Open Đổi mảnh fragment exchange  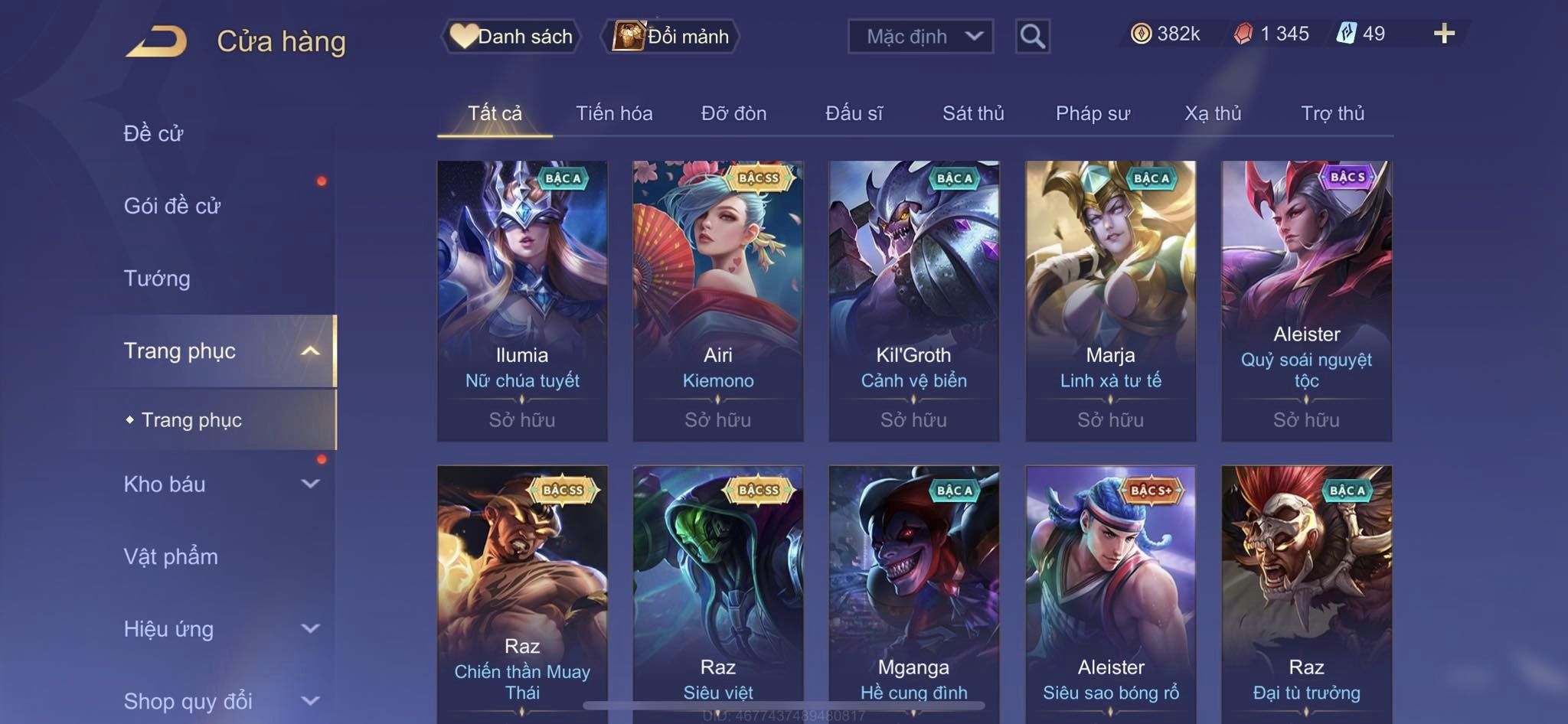[x=671, y=36]
